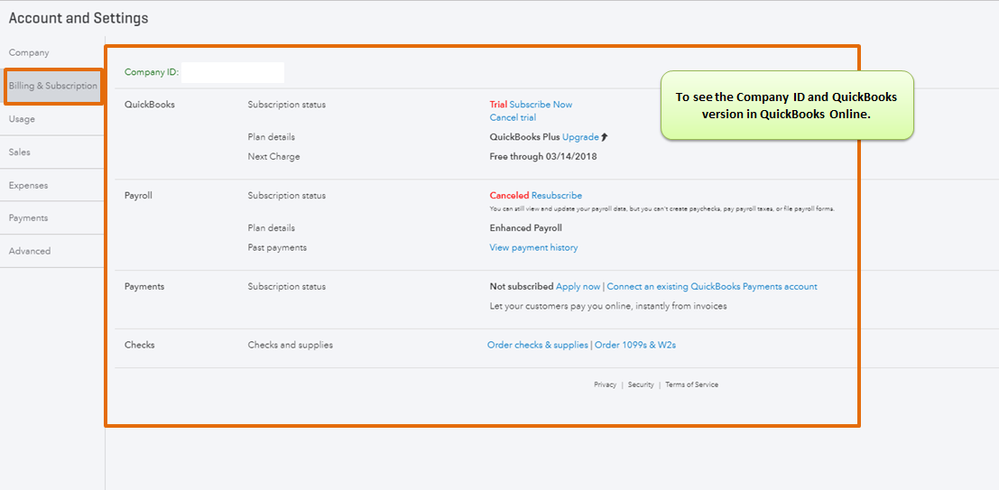Screen dimensions: 999x490
Task: Connect an existing QuickBooks Payments account
Action: click(712, 287)
